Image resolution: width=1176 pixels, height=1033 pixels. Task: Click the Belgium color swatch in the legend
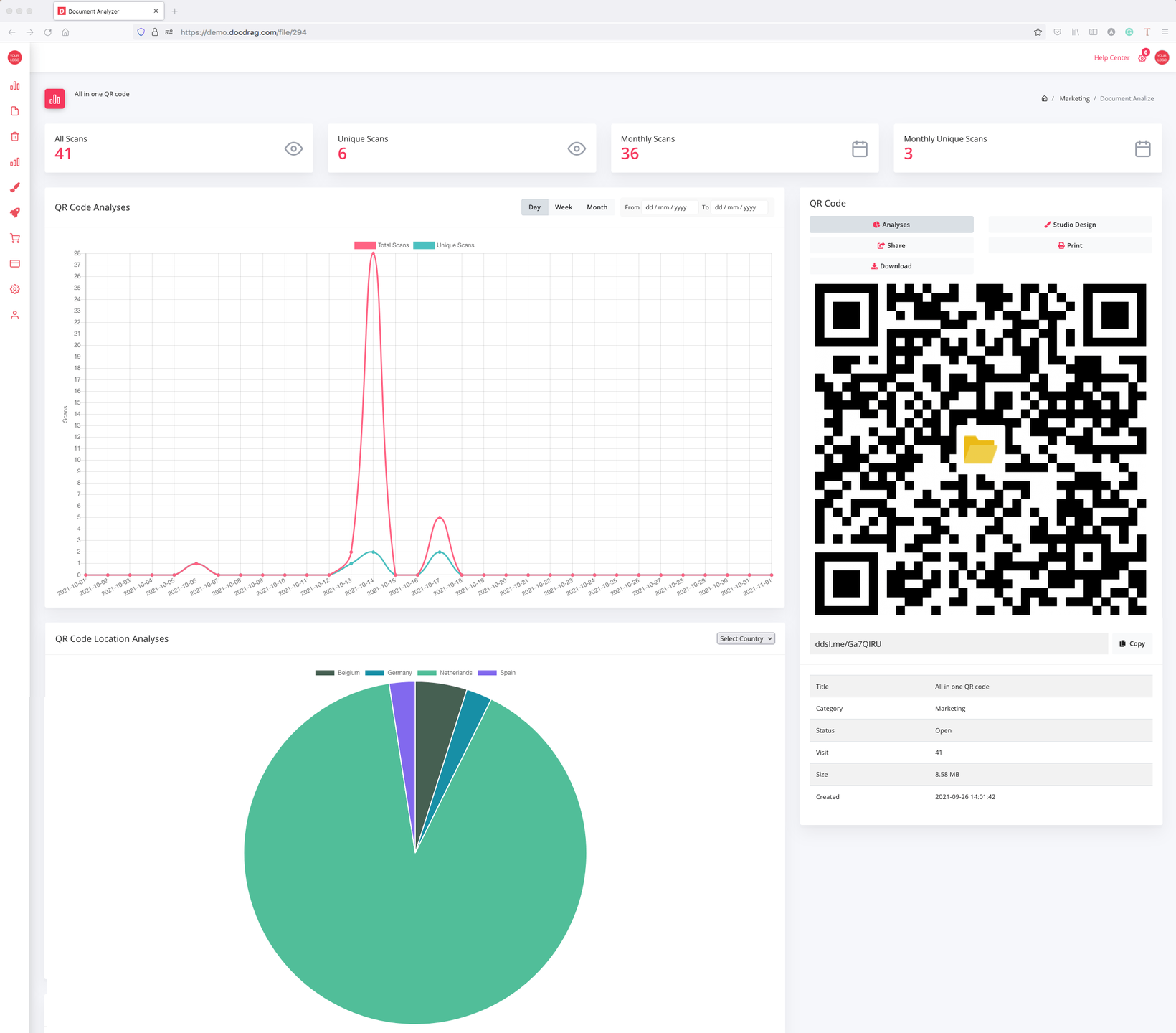(325, 673)
